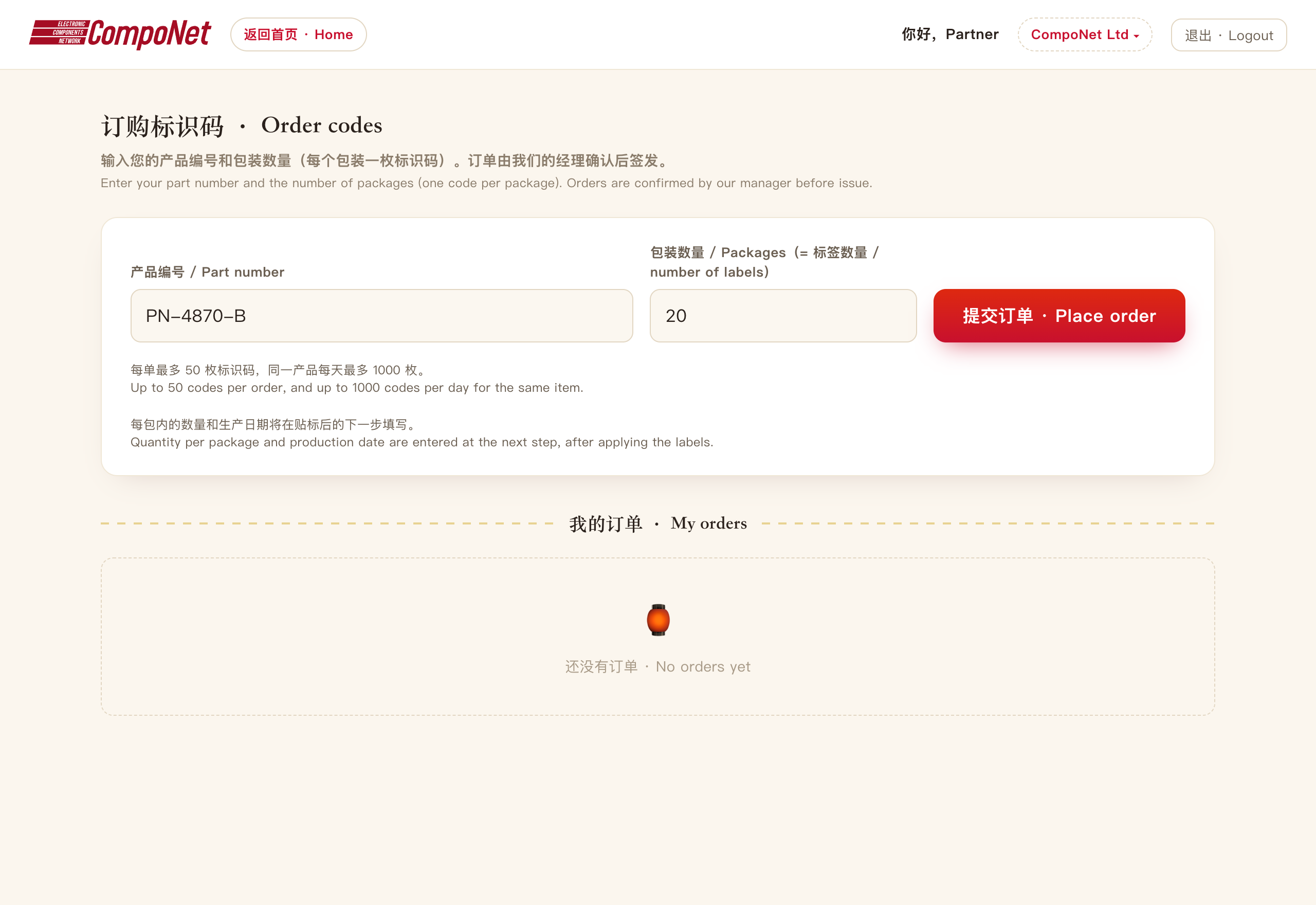Focus the Part number input field
The image size is (1316, 905).
(381, 316)
